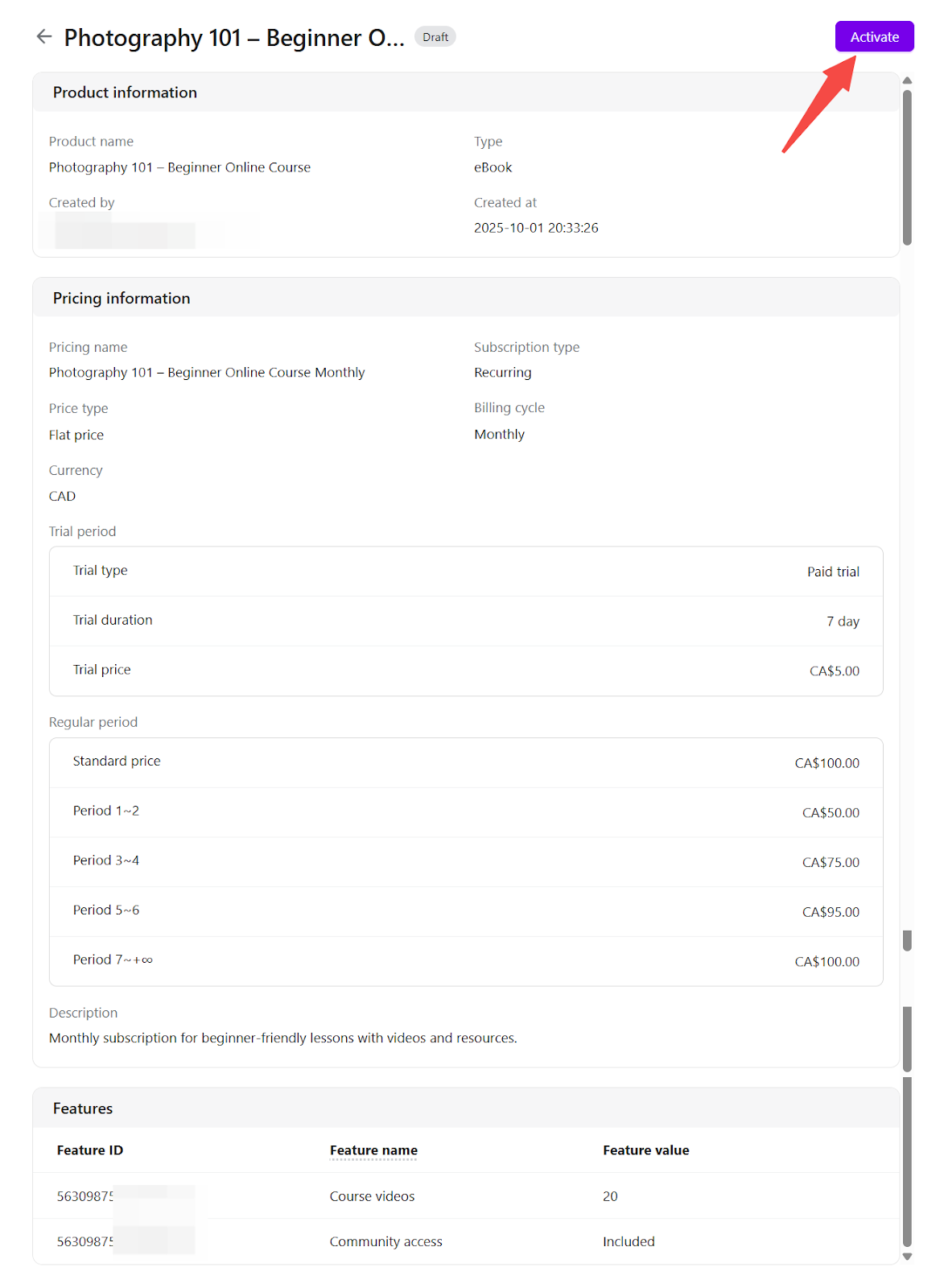Click the scrollbar down arrow
Image resolution: width=944 pixels, height=1288 pixels.
pyautogui.click(x=907, y=1256)
